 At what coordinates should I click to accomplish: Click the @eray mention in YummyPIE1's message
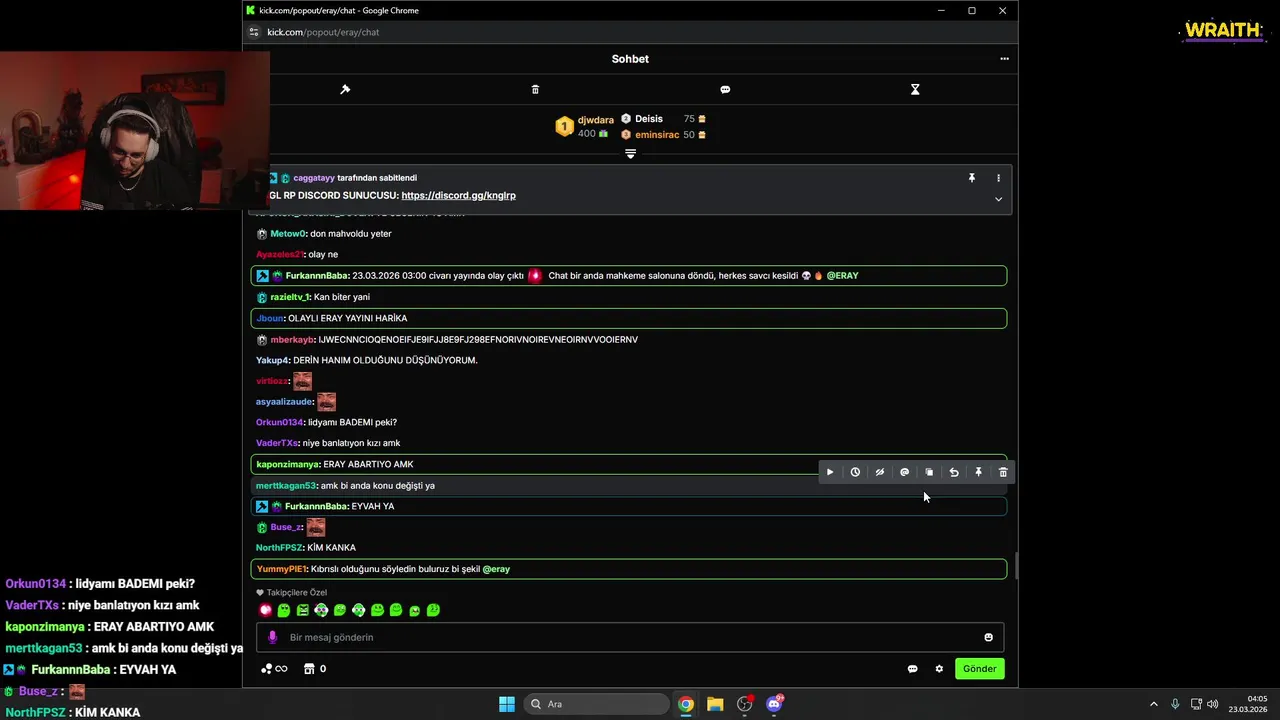click(496, 569)
